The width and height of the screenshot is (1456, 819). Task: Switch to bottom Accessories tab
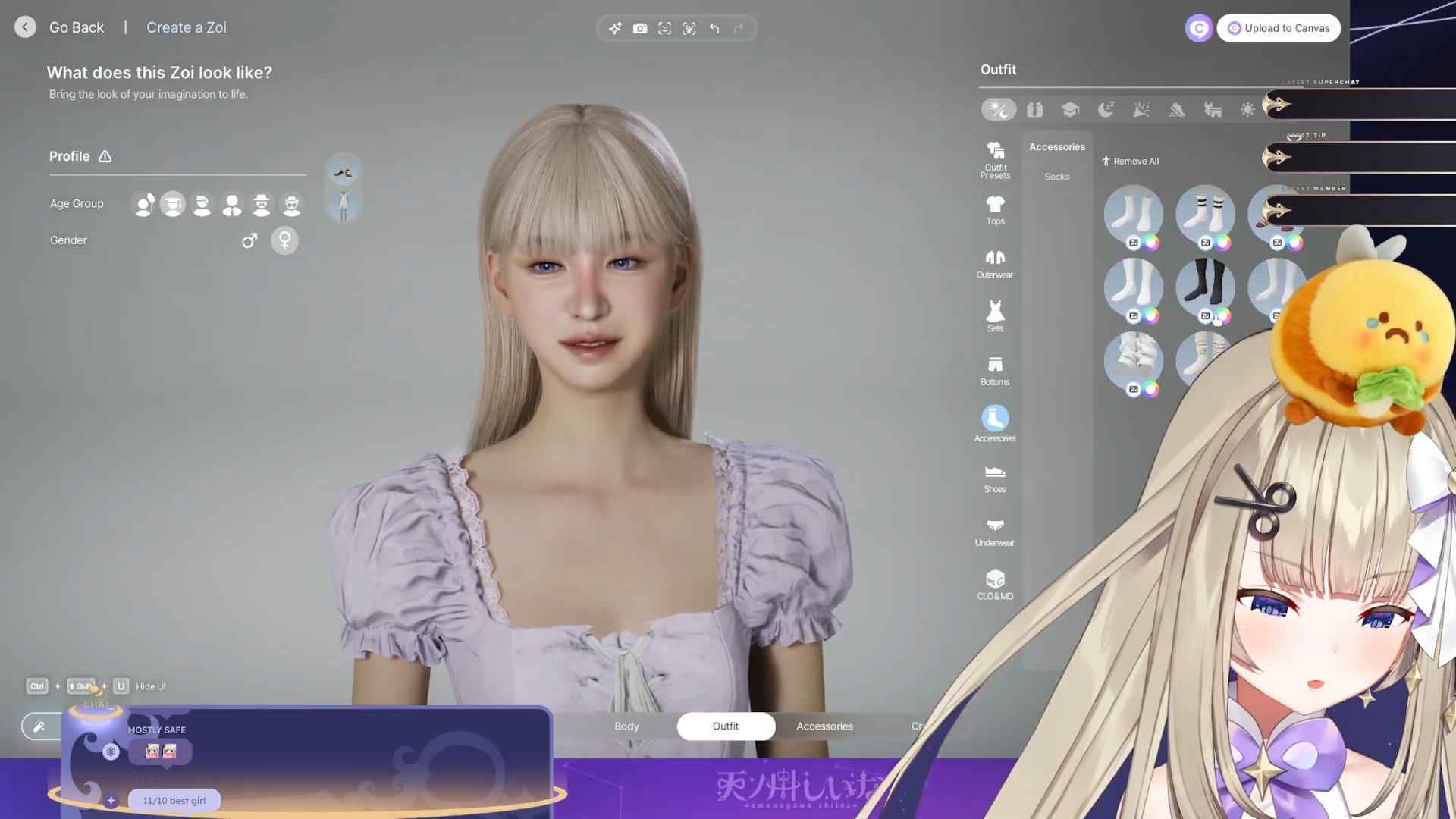pos(824,726)
